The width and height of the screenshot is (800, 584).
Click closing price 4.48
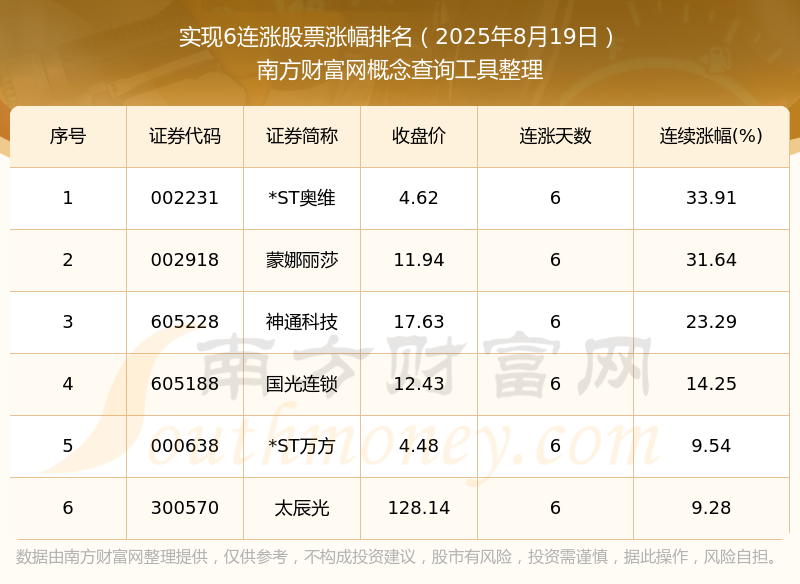(x=419, y=446)
